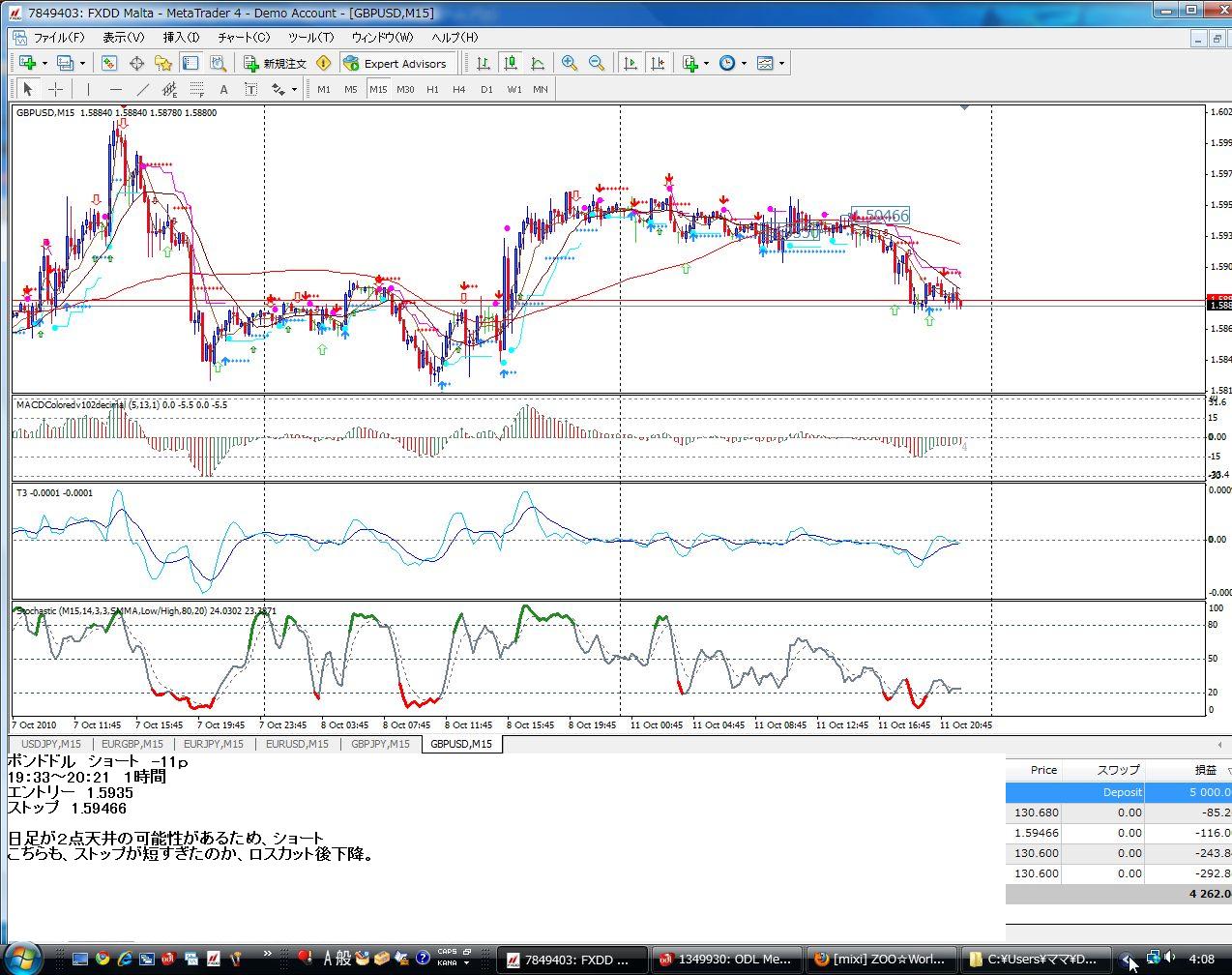This screenshot has width=1232, height=975.
Task: Select the crosshair tool
Action: (x=56, y=89)
